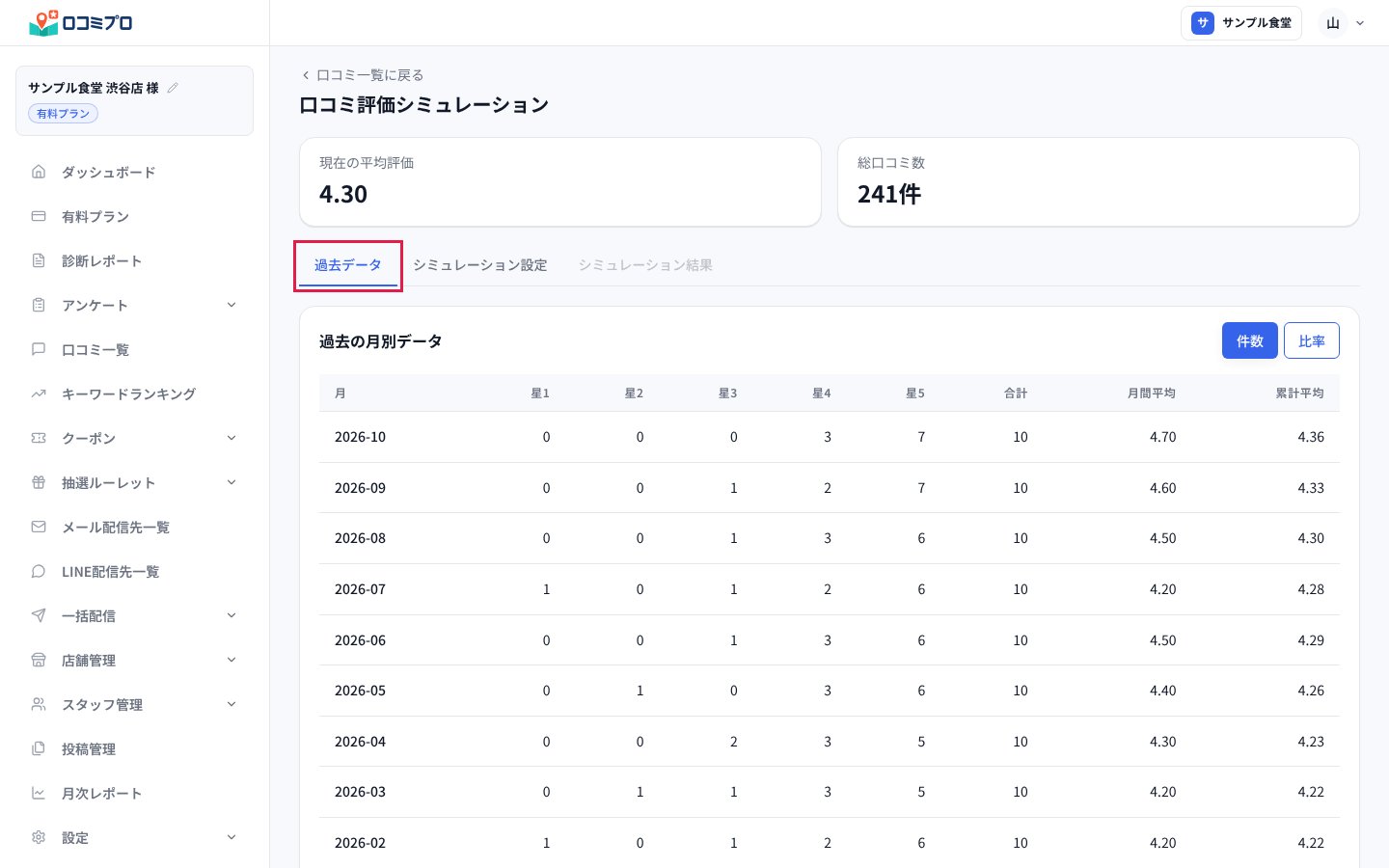
Task: Click the 設定 gear icon
Action: 39,837
